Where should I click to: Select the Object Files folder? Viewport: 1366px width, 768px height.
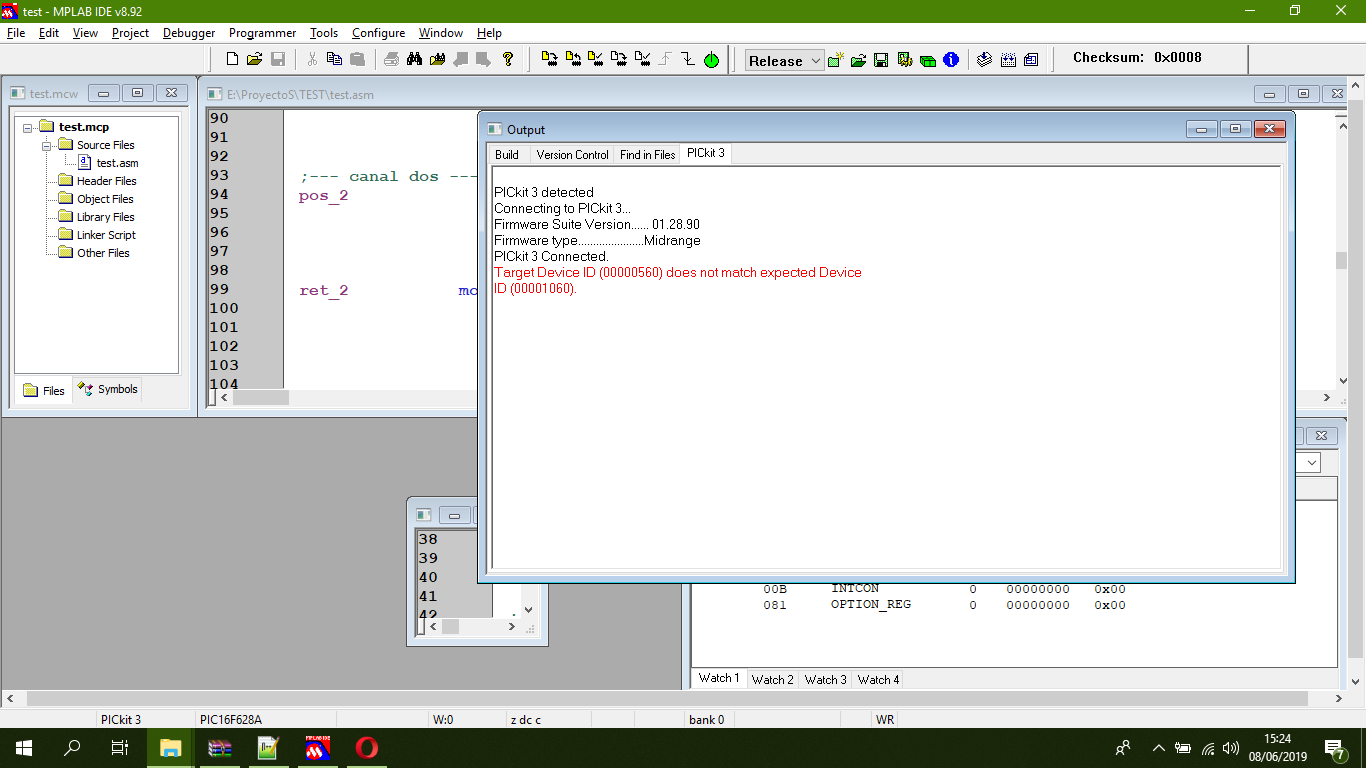[105, 199]
